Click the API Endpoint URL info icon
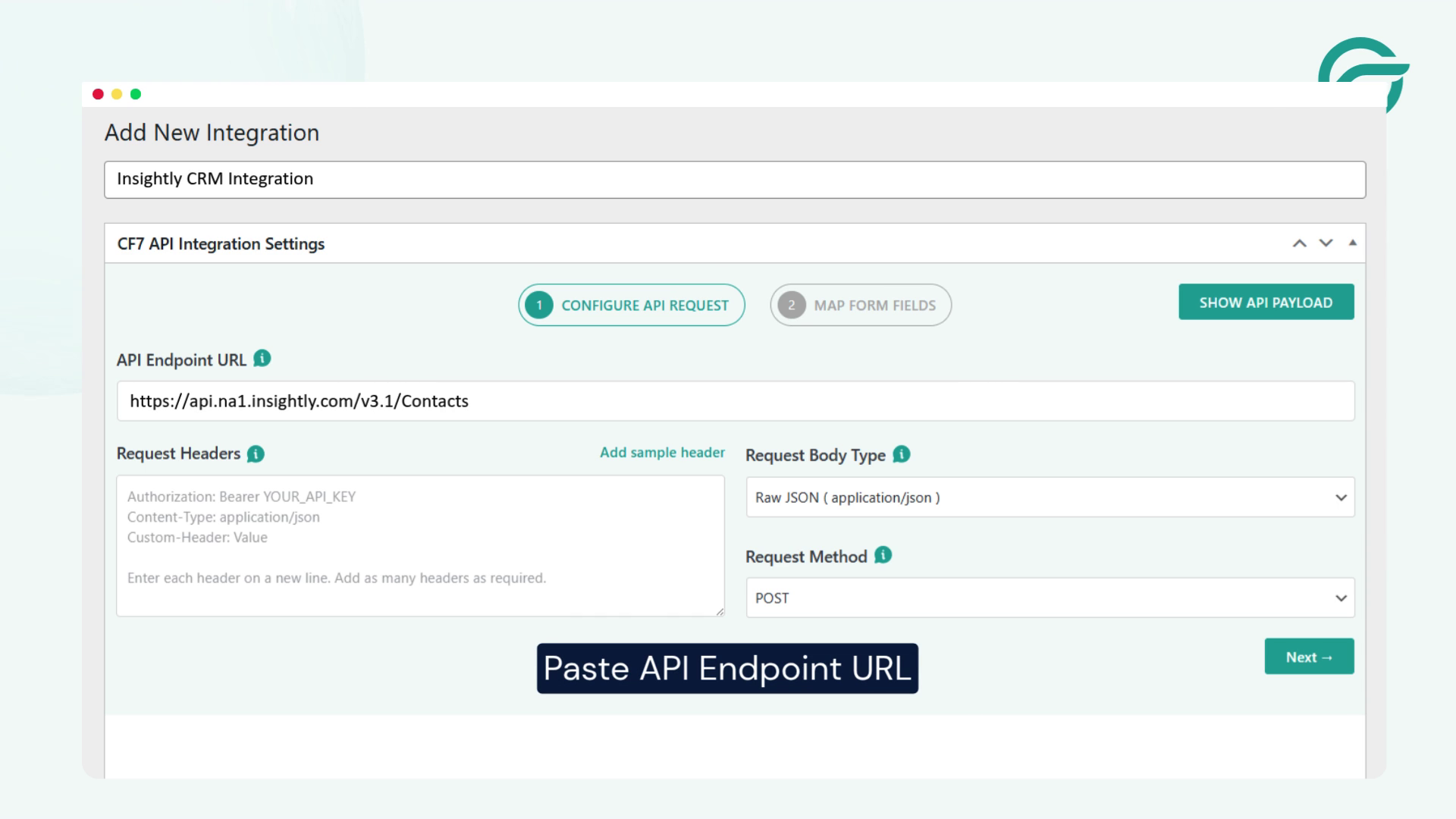The height and width of the screenshot is (819, 1456). [x=262, y=359]
